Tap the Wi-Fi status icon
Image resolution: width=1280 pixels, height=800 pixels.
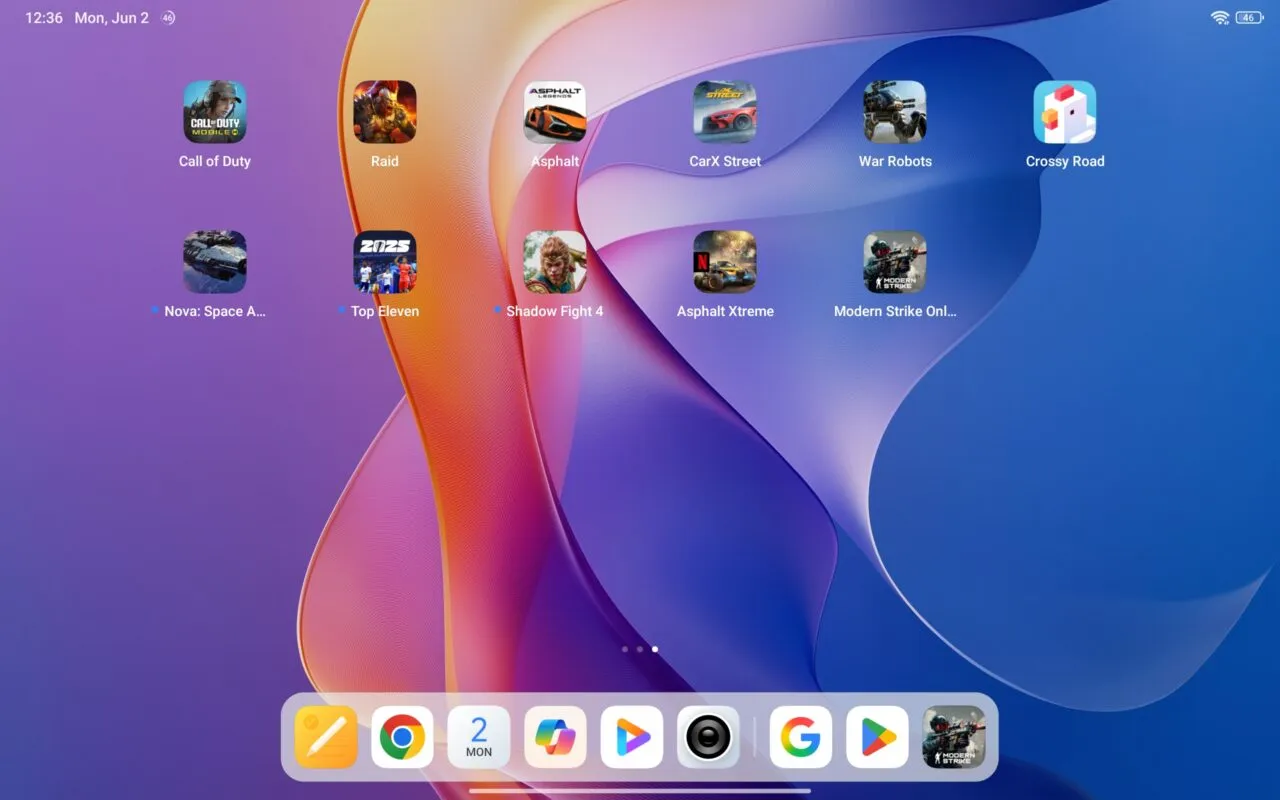1220,18
